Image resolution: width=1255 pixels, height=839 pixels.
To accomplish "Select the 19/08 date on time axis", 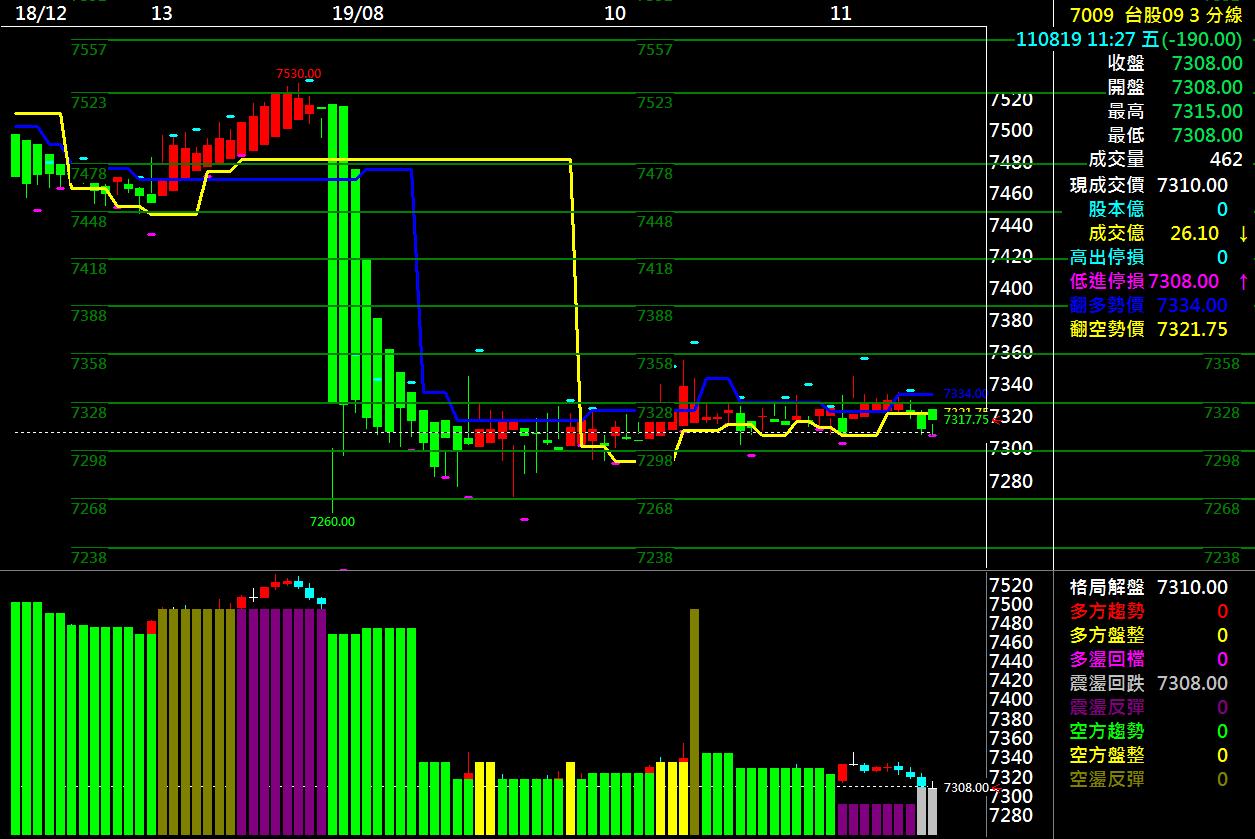I will click(x=358, y=13).
